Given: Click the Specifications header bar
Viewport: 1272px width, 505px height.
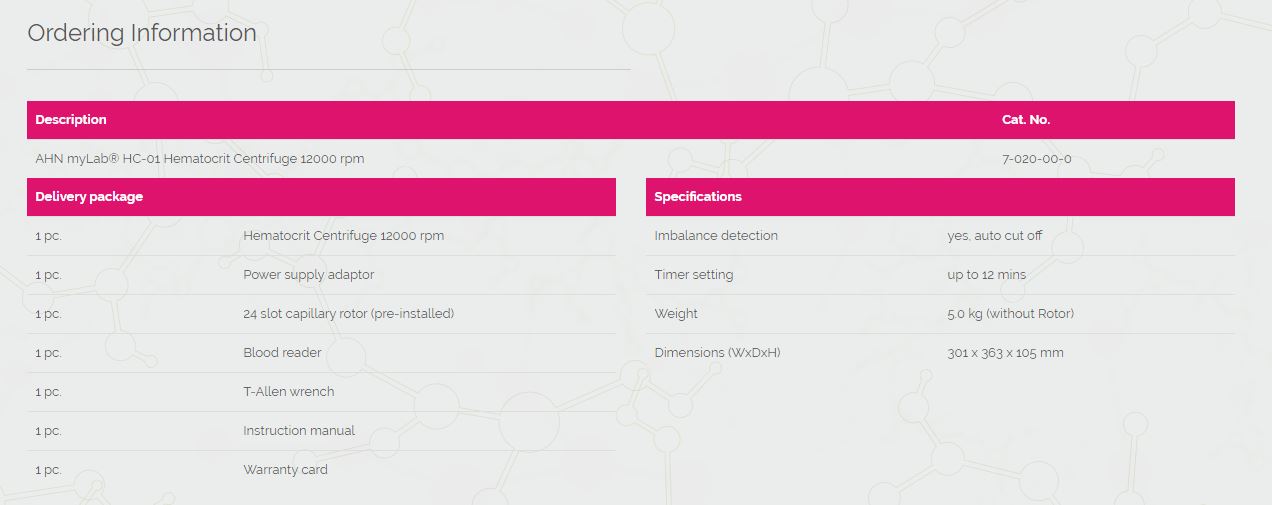Looking at the screenshot, I should 940,197.
